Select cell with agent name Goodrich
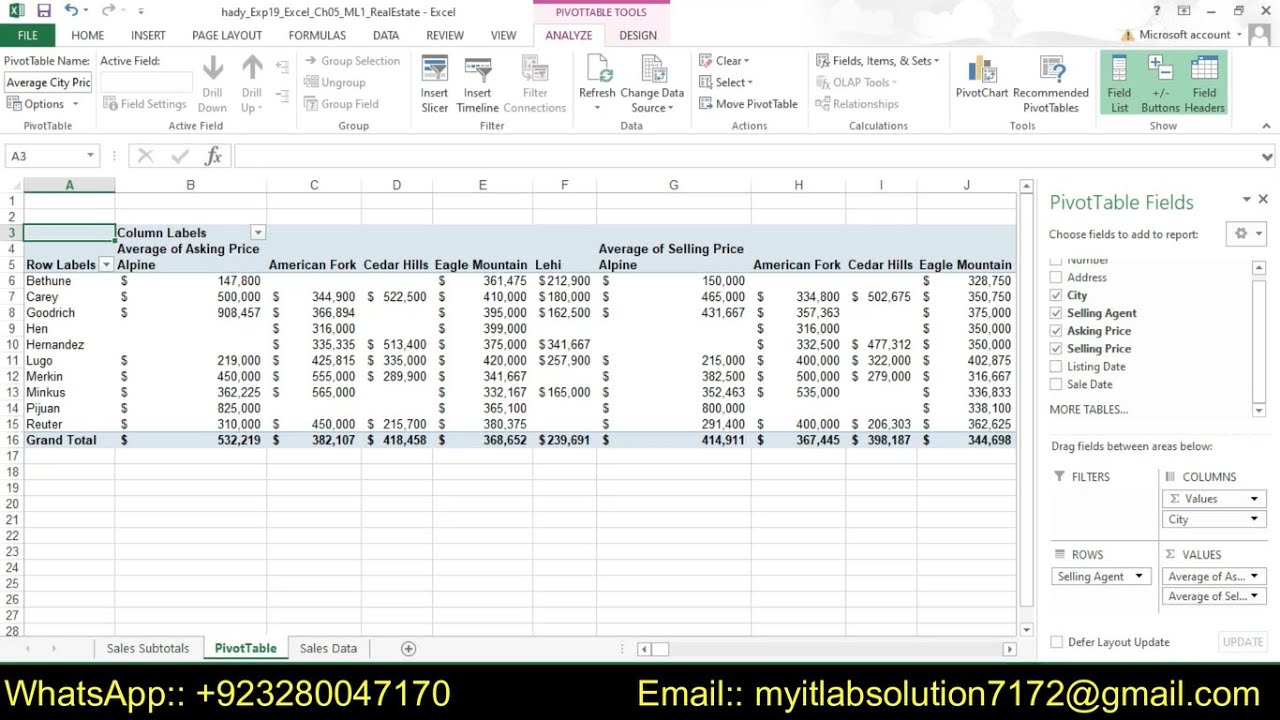This screenshot has height=720, width=1280. pos(69,313)
